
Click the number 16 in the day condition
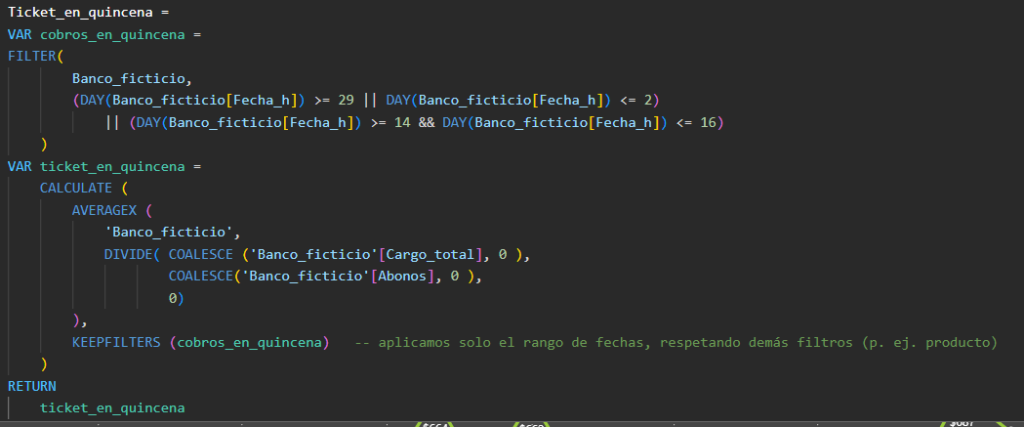[712, 122]
